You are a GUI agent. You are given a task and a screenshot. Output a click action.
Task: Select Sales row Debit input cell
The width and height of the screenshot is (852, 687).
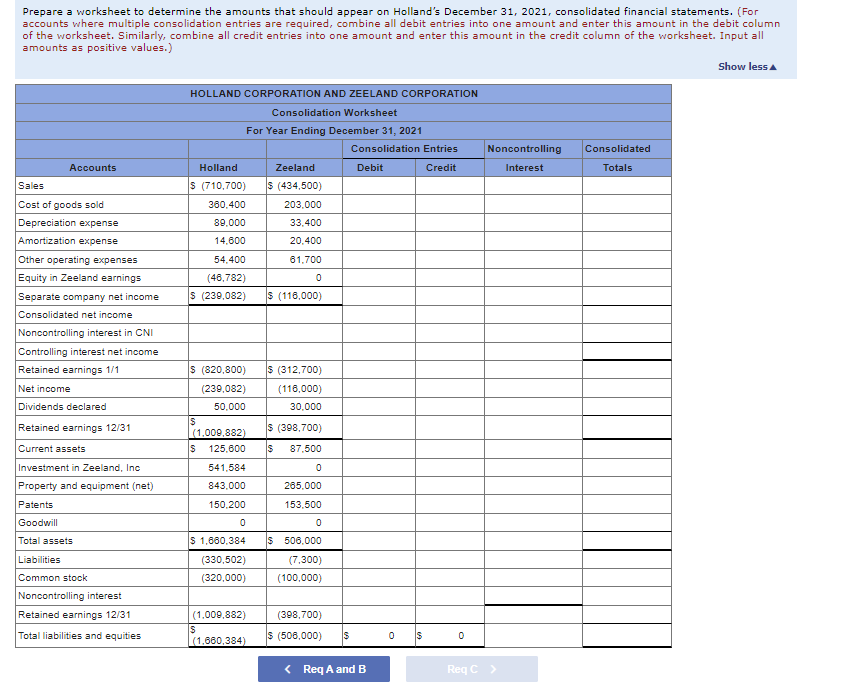[x=379, y=186]
